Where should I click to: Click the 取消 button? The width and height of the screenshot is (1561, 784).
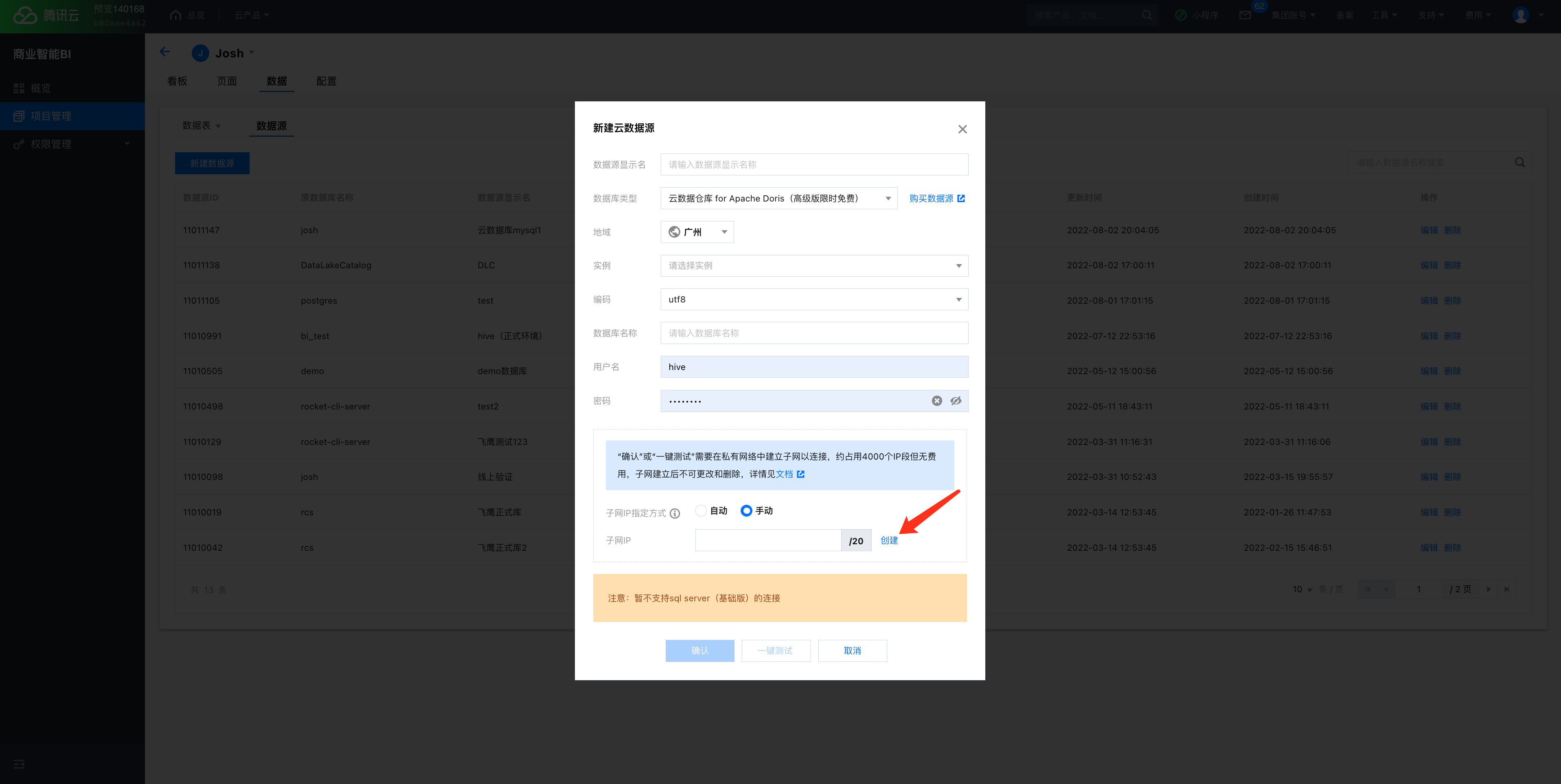tap(852, 651)
